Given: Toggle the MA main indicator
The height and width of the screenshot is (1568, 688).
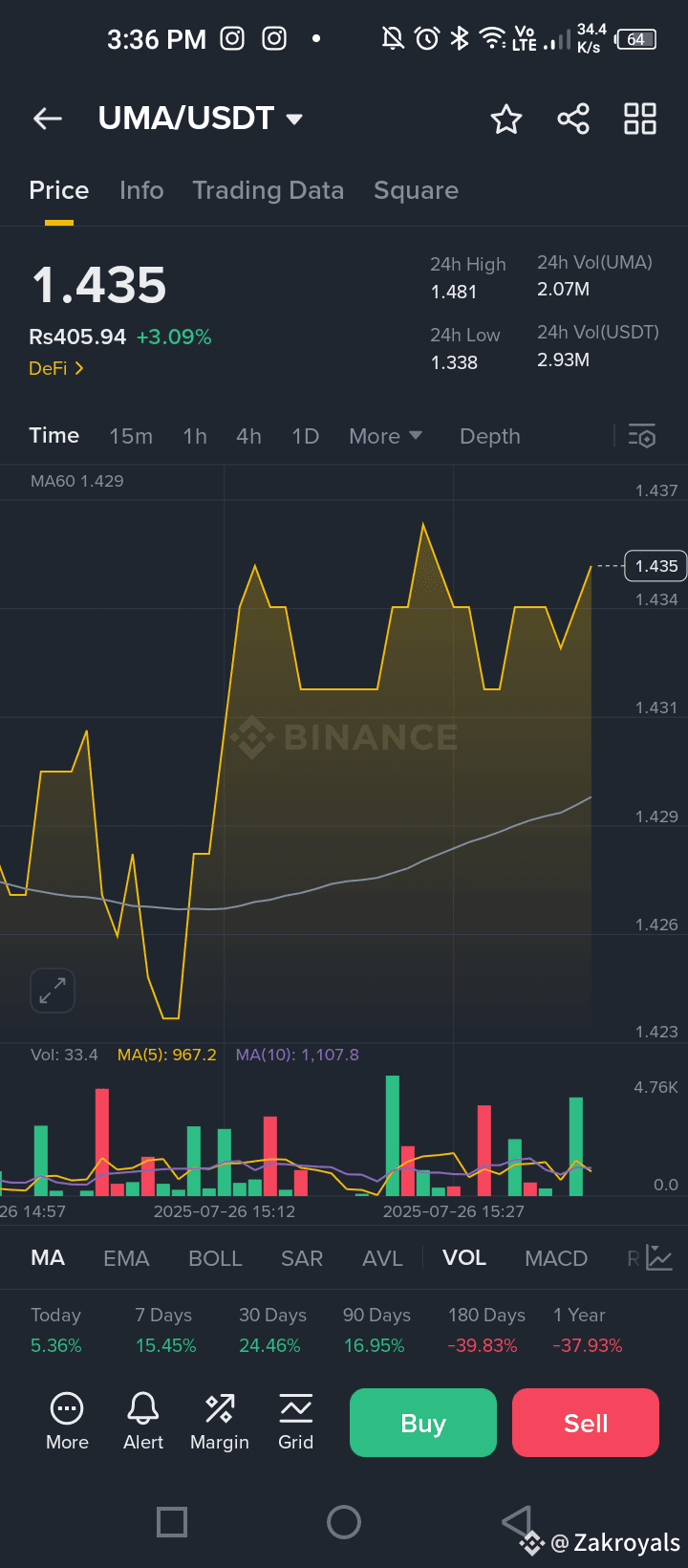Looking at the screenshot, I should tap(48, 1258).
